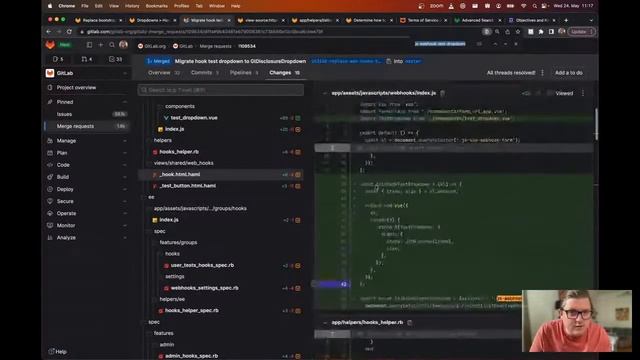Open pinned Merge requests link
This screenshot has width=640, height=360.
(x=87, y=126)
